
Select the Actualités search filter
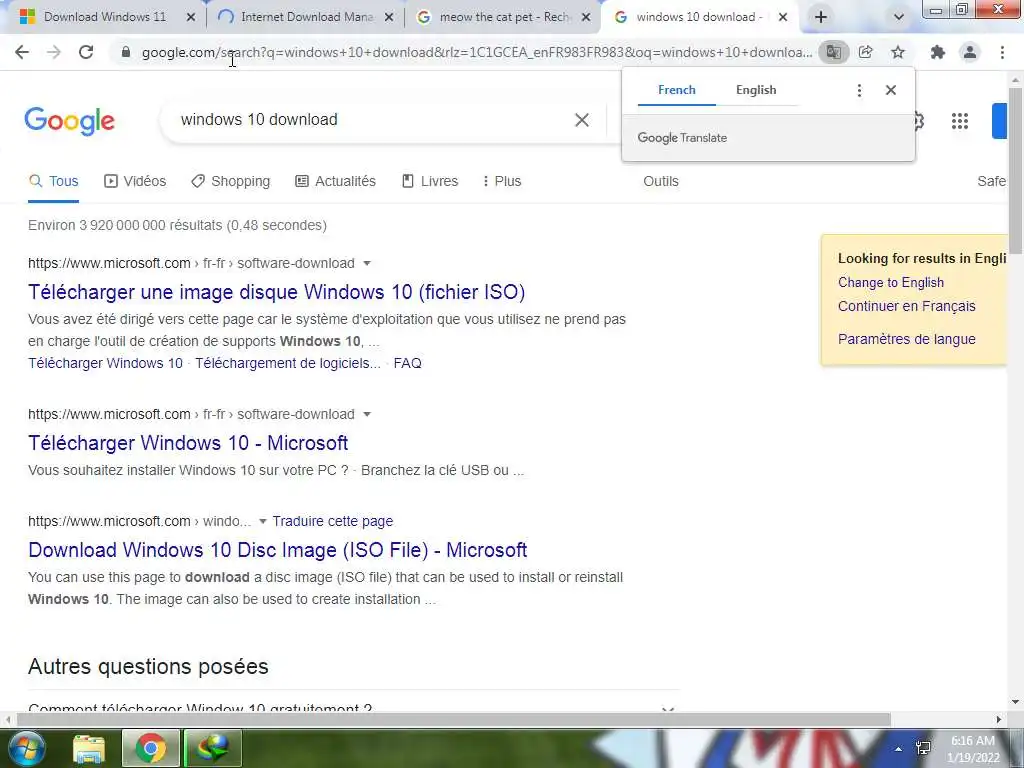click(336, 182)
